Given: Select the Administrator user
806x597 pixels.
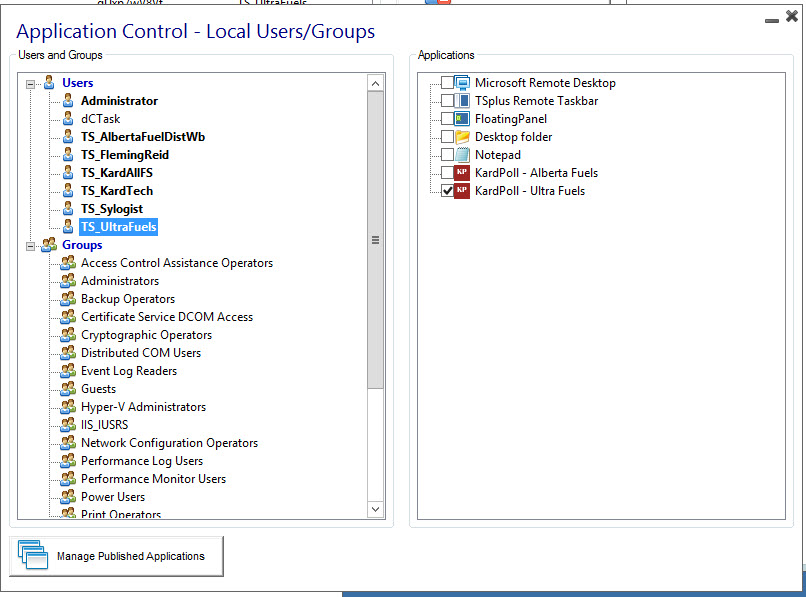Looking at the screenshot, I should pyautogui.click(x=119, y=101).
